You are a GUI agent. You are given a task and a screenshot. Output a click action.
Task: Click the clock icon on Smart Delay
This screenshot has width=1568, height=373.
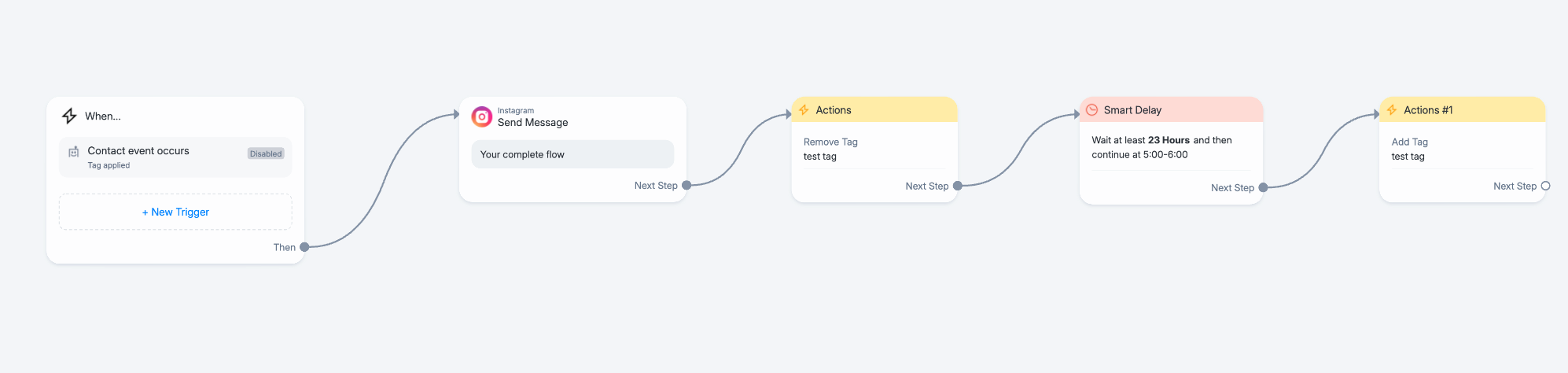[1091, 110]
